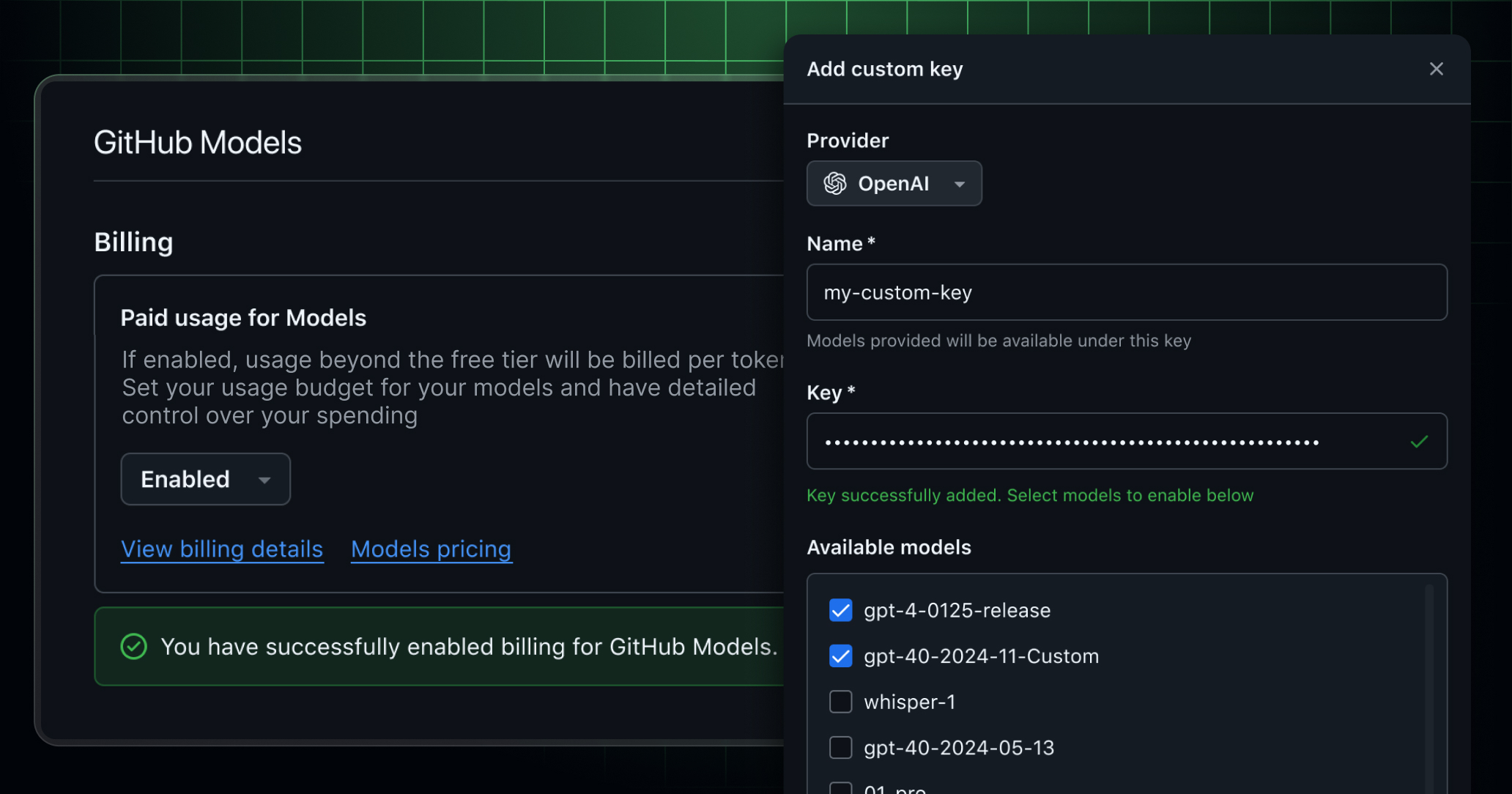The height and width of the screenshot is (794, 1512).
Task: Open Models pricing
Action: (431, 549)
